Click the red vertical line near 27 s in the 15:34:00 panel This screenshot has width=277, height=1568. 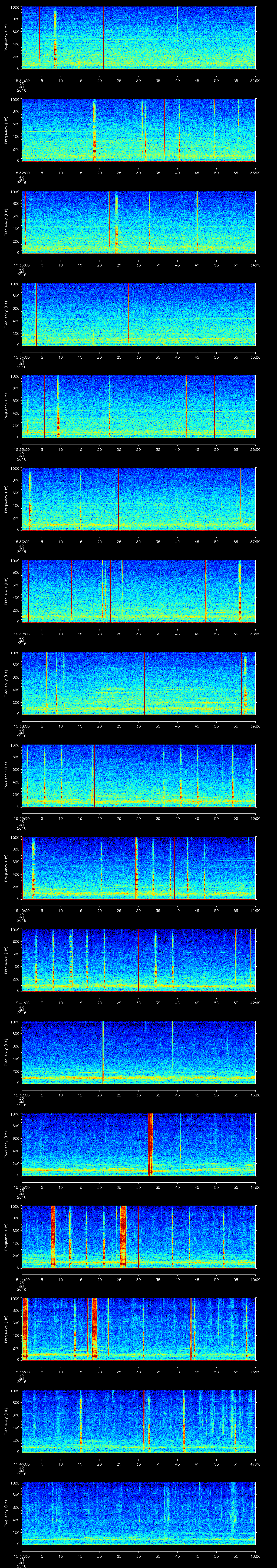[x=128, y=312]
